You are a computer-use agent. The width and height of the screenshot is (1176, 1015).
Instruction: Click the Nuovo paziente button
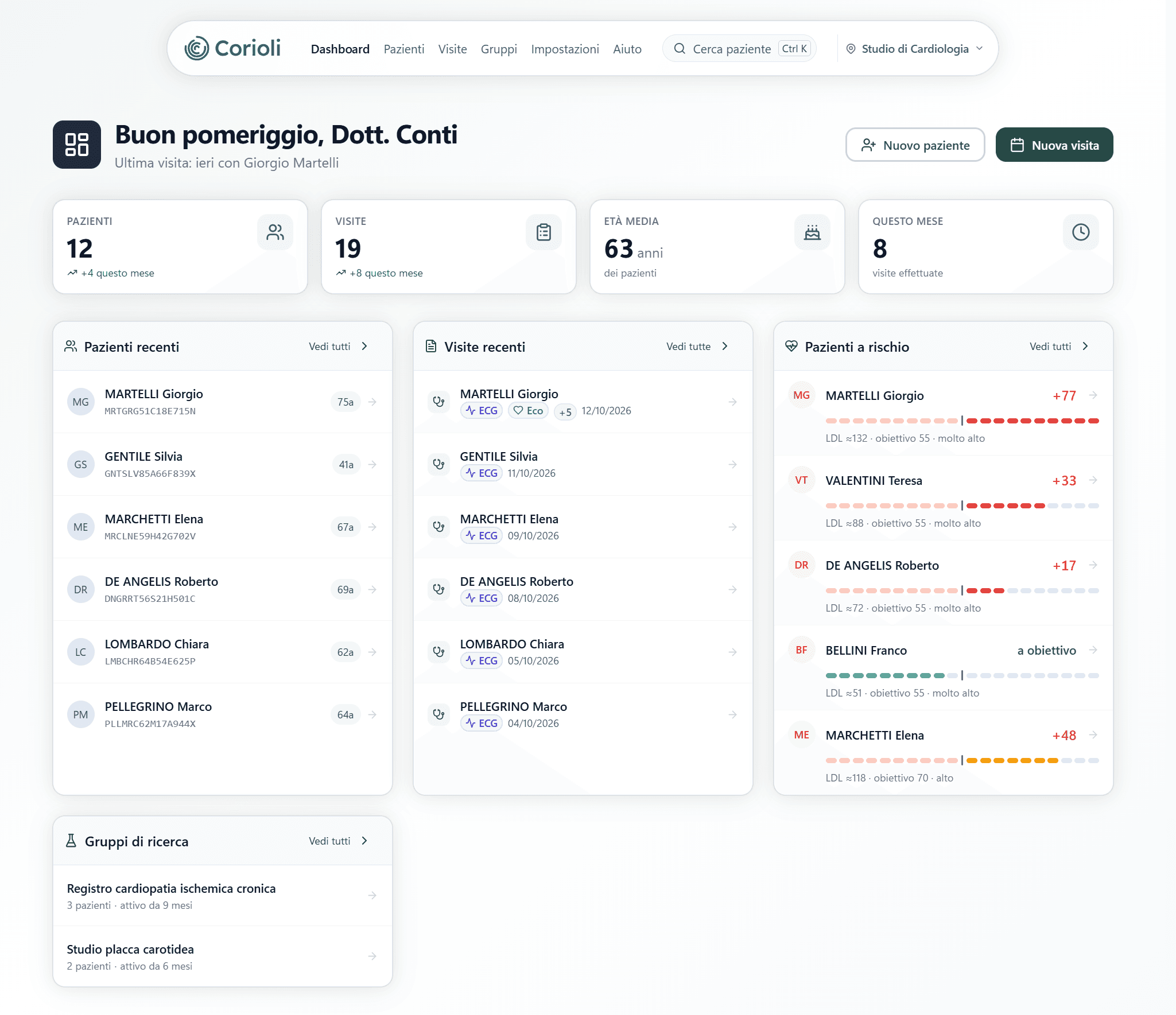pos(915,145)
